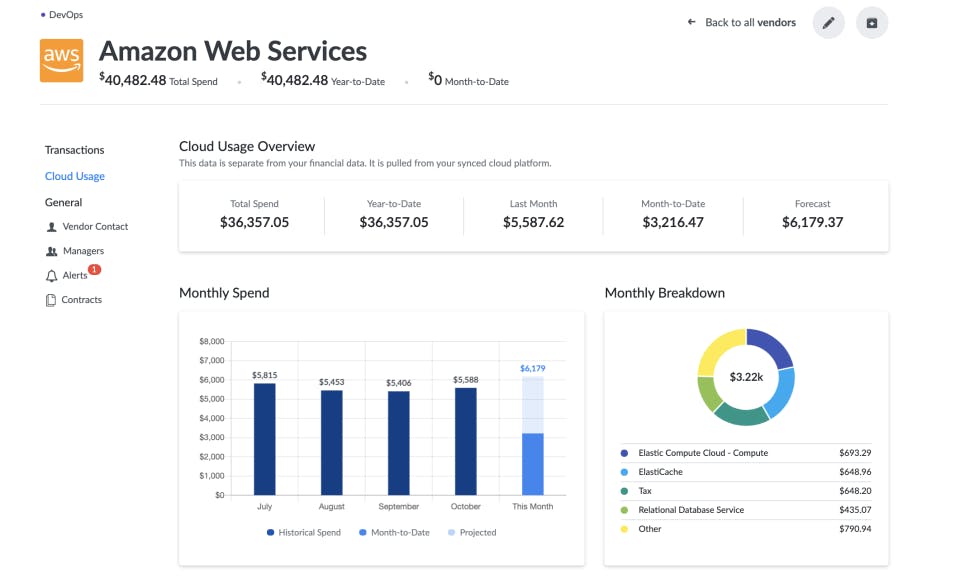Image resolution: width=960 pixels, height=588 pixels.
Task: Click the Tax row color dot
Action: 624,491
